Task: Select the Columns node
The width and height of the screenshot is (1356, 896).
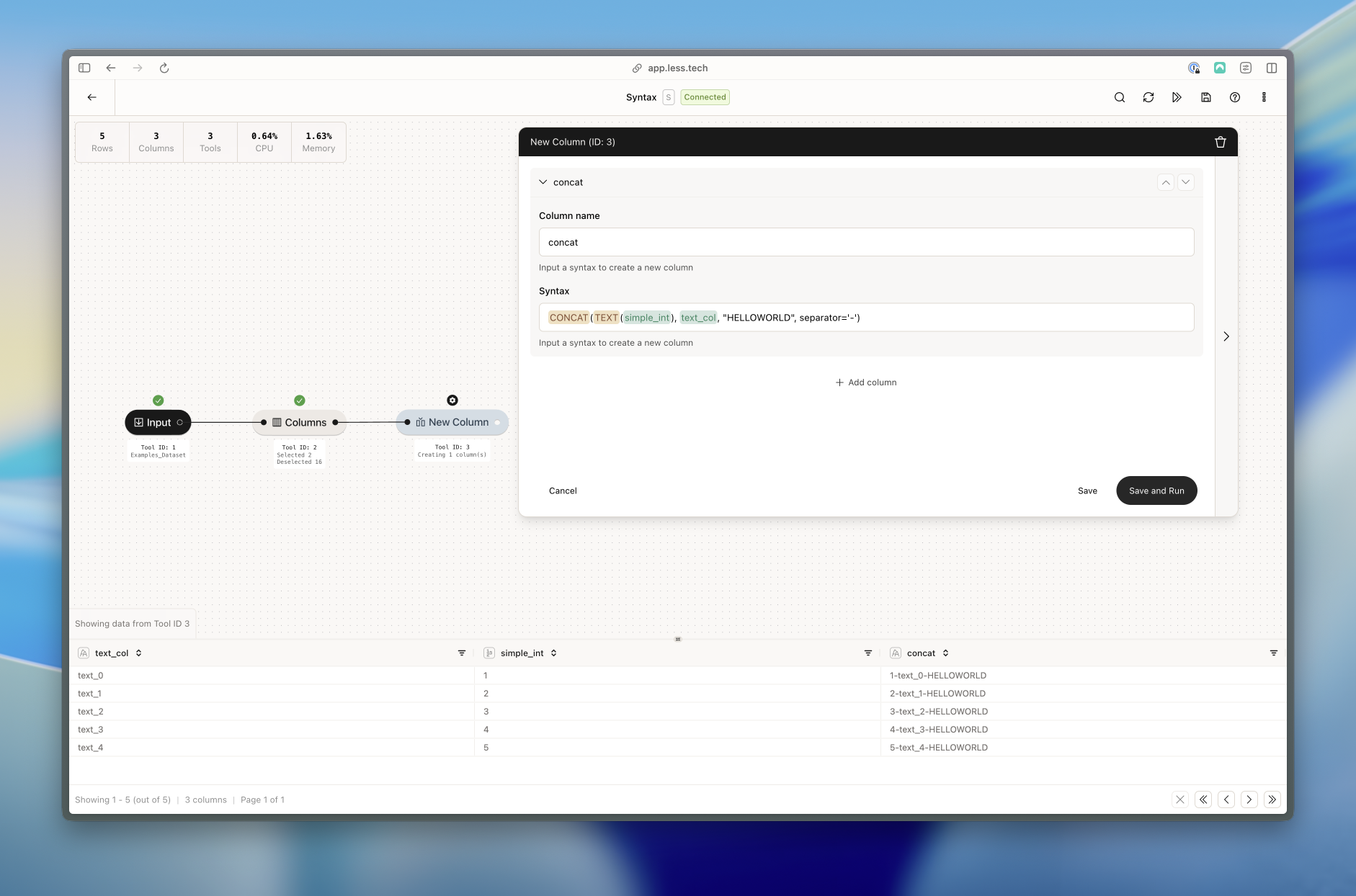Action: point(299,422)
